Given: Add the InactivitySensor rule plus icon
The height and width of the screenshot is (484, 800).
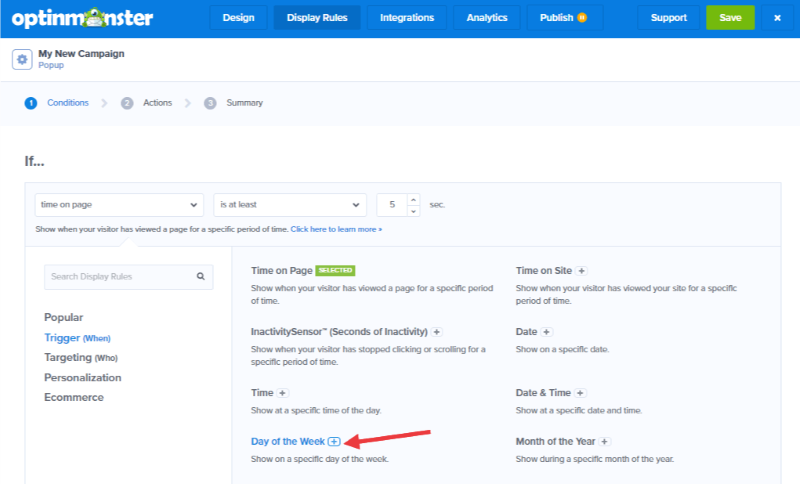Looking at the screenshot, I should (x=436, y=332).
